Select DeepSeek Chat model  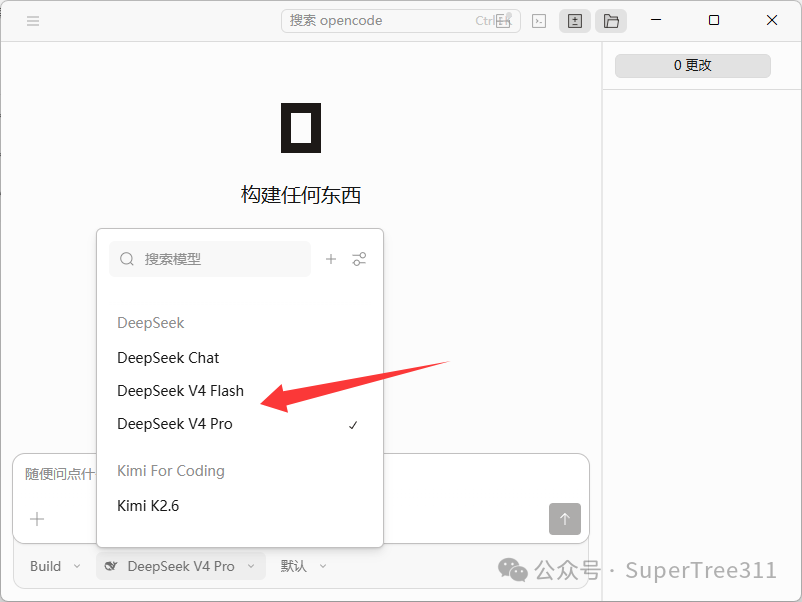(239, 358)
